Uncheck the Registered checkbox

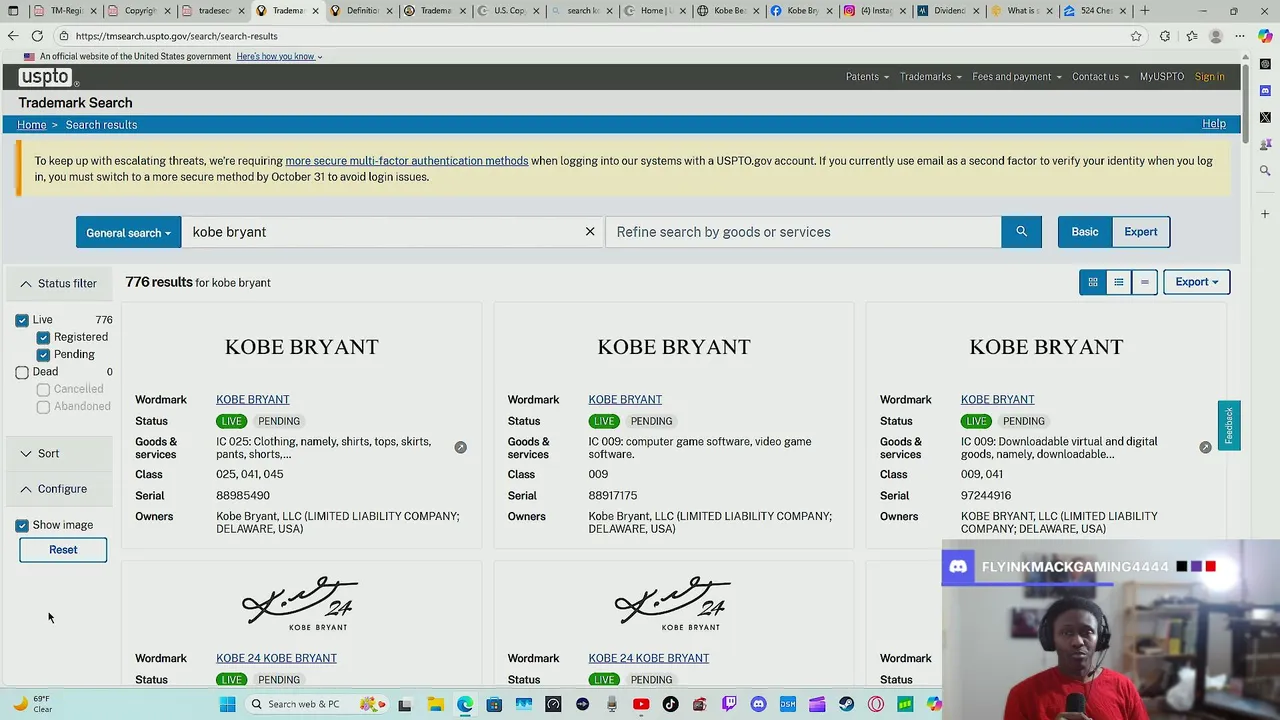tap(43, 337)
